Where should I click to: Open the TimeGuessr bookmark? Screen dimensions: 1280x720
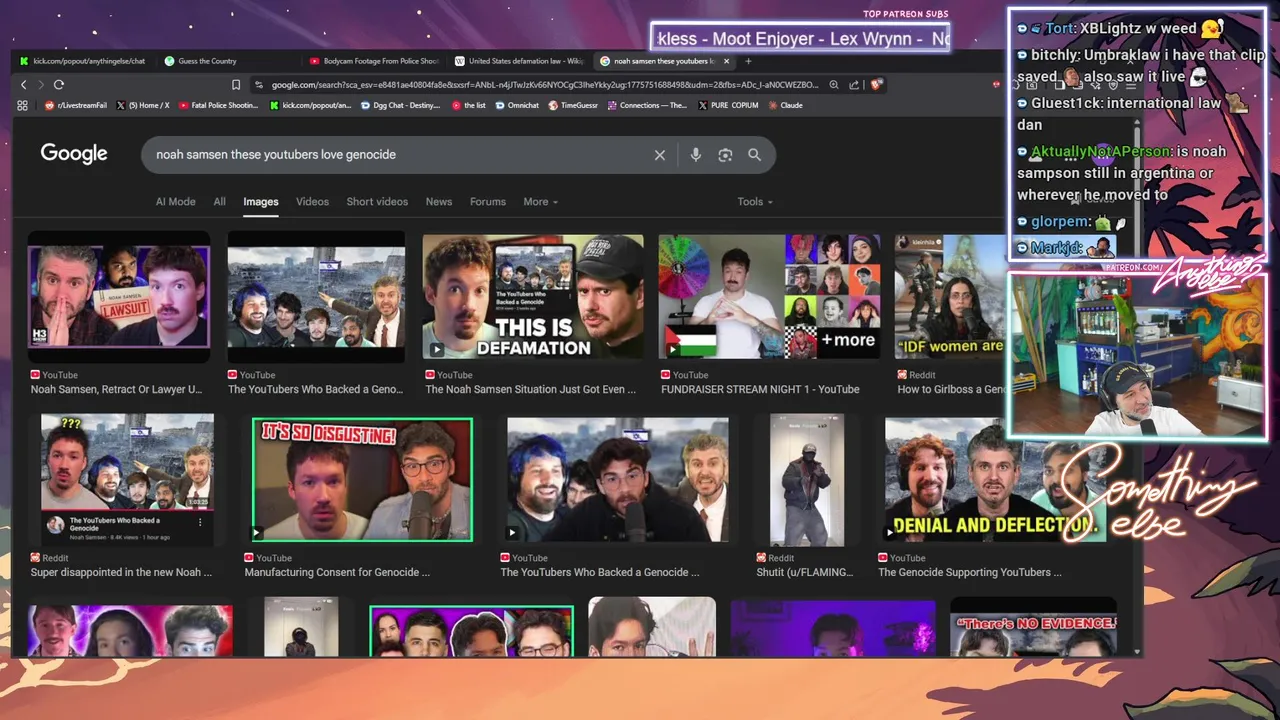(x=572, y=105)
